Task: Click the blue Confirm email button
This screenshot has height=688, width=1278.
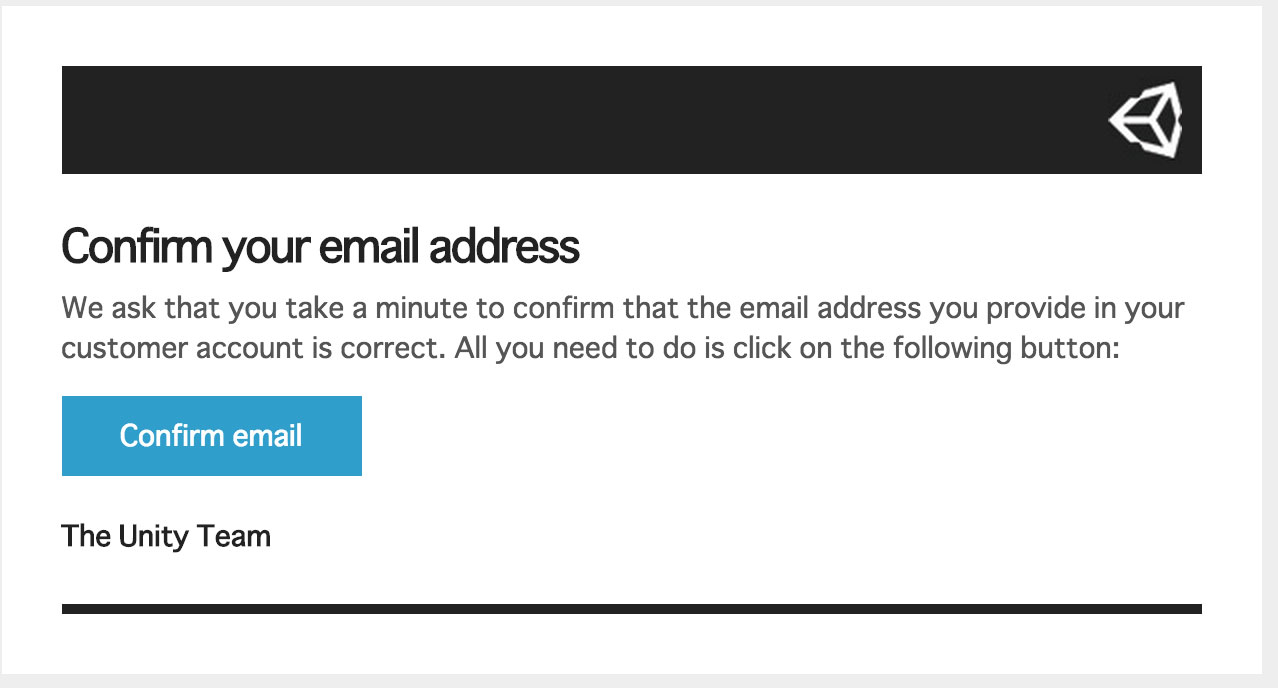Action: tap(212, 436)
